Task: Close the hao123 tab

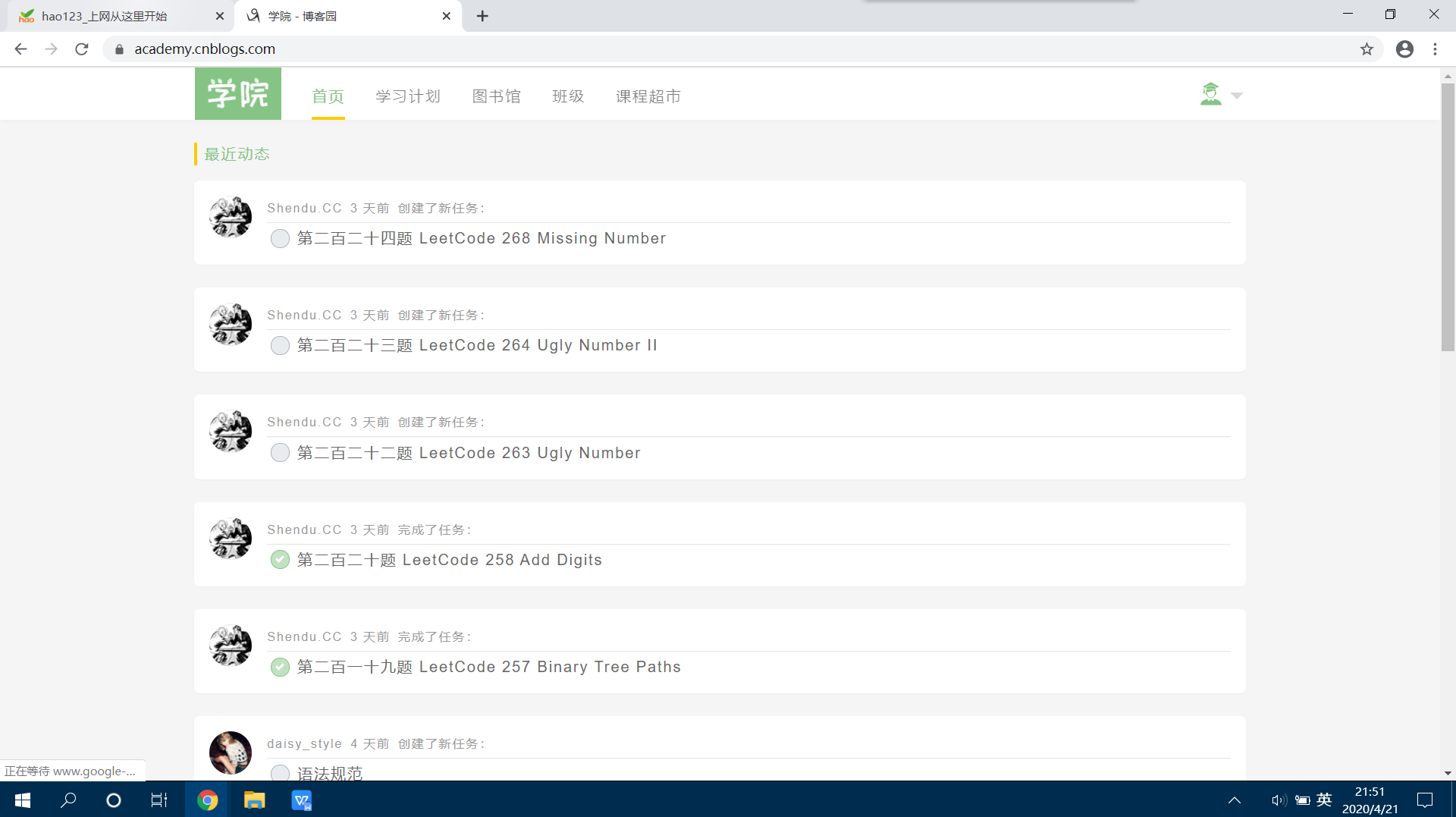Action: click(220, 16)
